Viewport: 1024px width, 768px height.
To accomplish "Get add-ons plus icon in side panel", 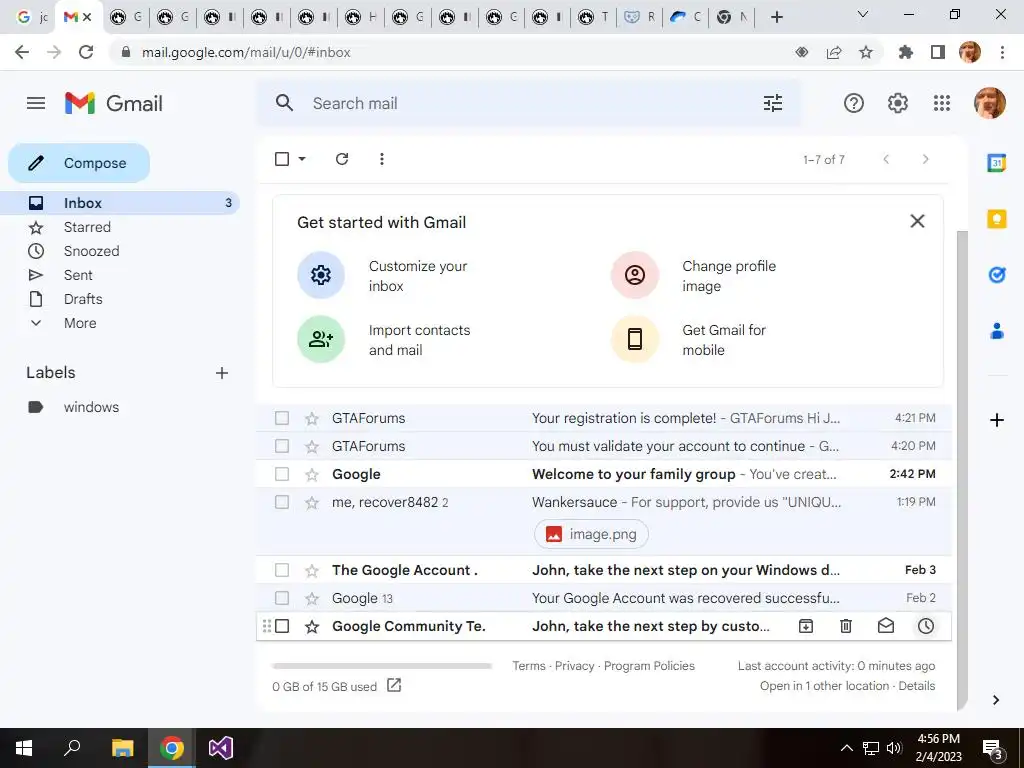I will pyautogui.click(x=997, y=420).
